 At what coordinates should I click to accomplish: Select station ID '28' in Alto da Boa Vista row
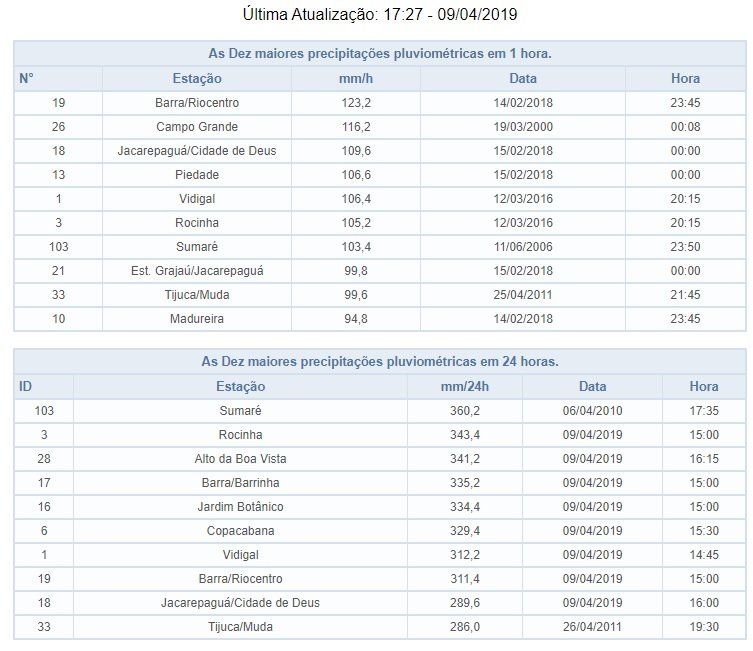44,459
